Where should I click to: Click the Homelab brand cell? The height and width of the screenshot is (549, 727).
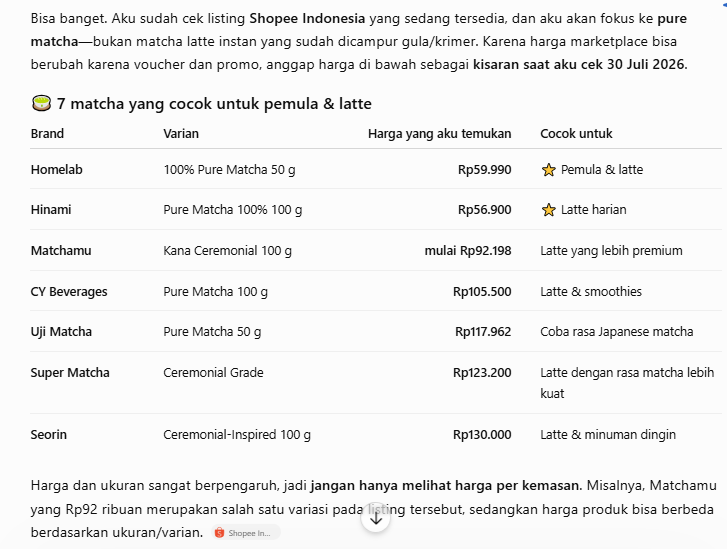click(x=57, y=170)
